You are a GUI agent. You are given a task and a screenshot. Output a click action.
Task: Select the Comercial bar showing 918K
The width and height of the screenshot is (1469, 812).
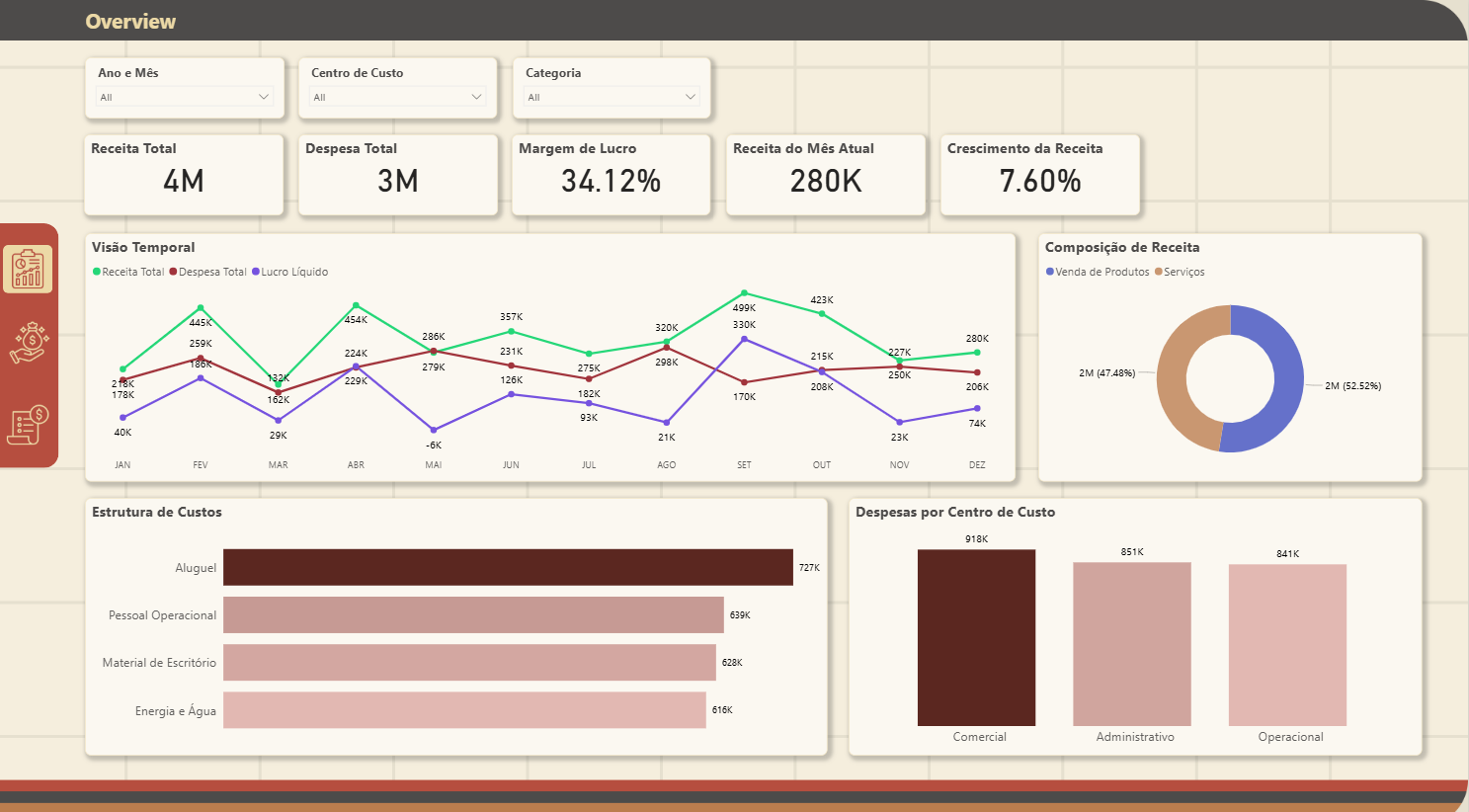pos(976,637)
